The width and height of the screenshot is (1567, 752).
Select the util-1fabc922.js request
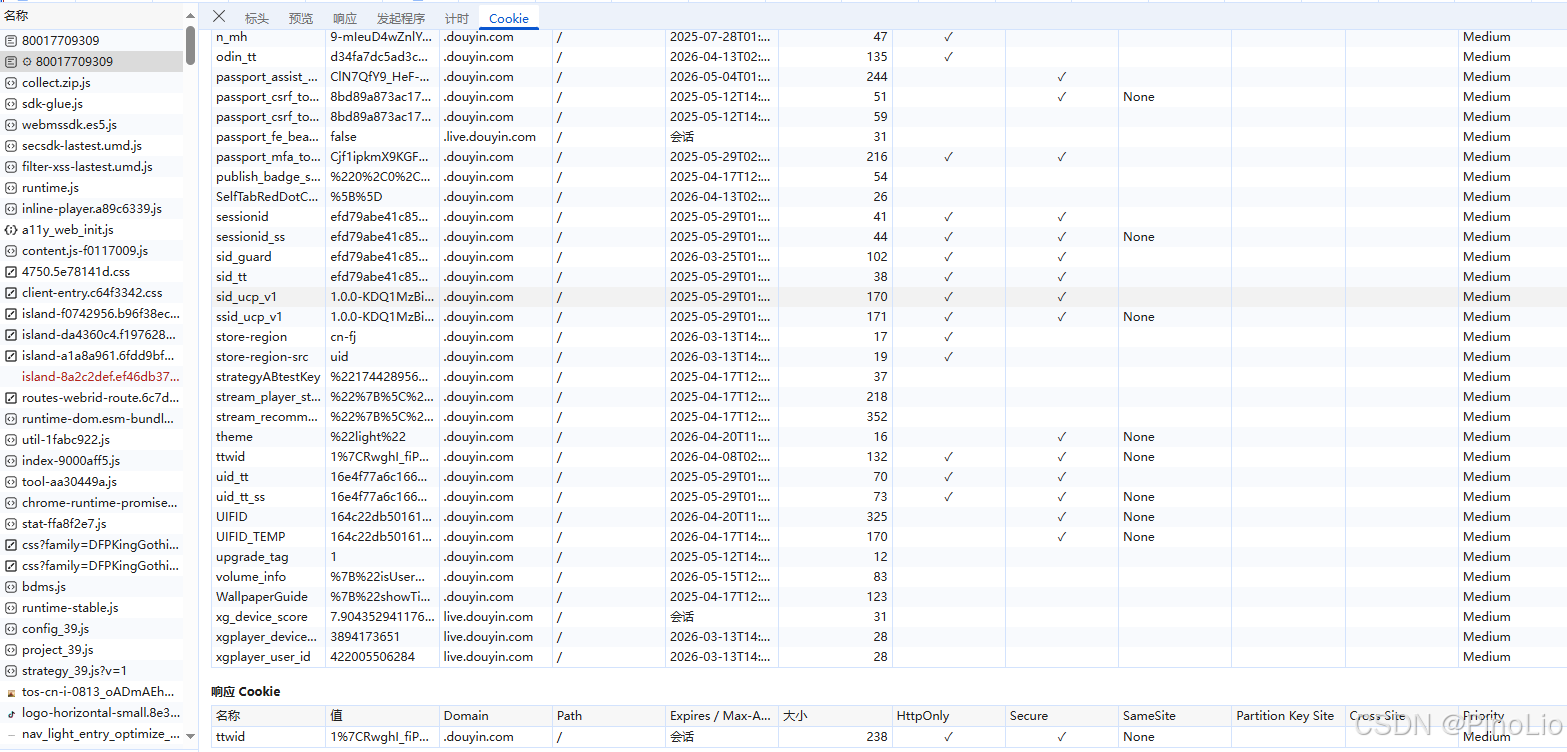[92, 440]
